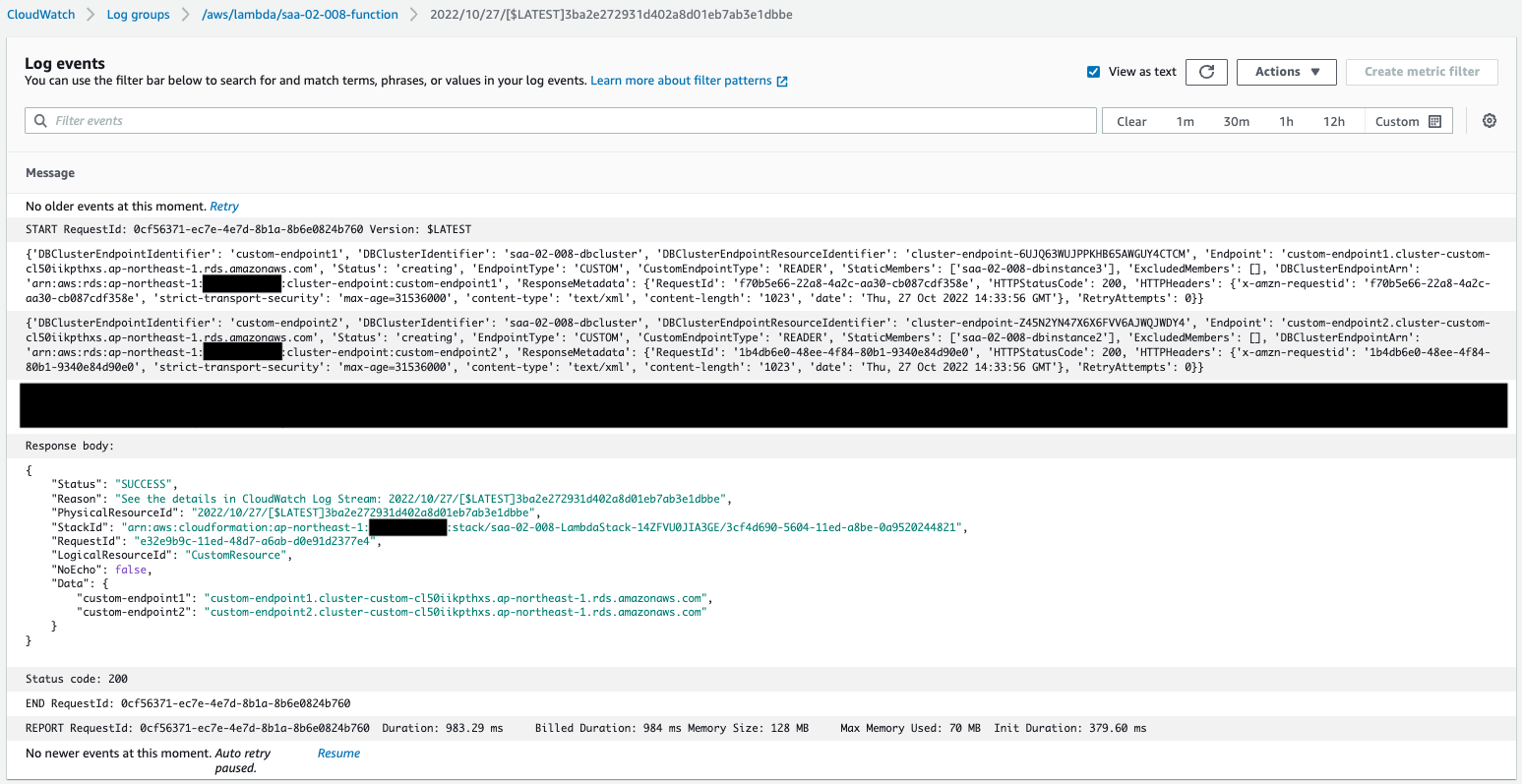The height and width of the screenshot is (784, 1522).
Task: Click the Create metric filter button
Action: pyautogui.click(x=1421, y=71)
